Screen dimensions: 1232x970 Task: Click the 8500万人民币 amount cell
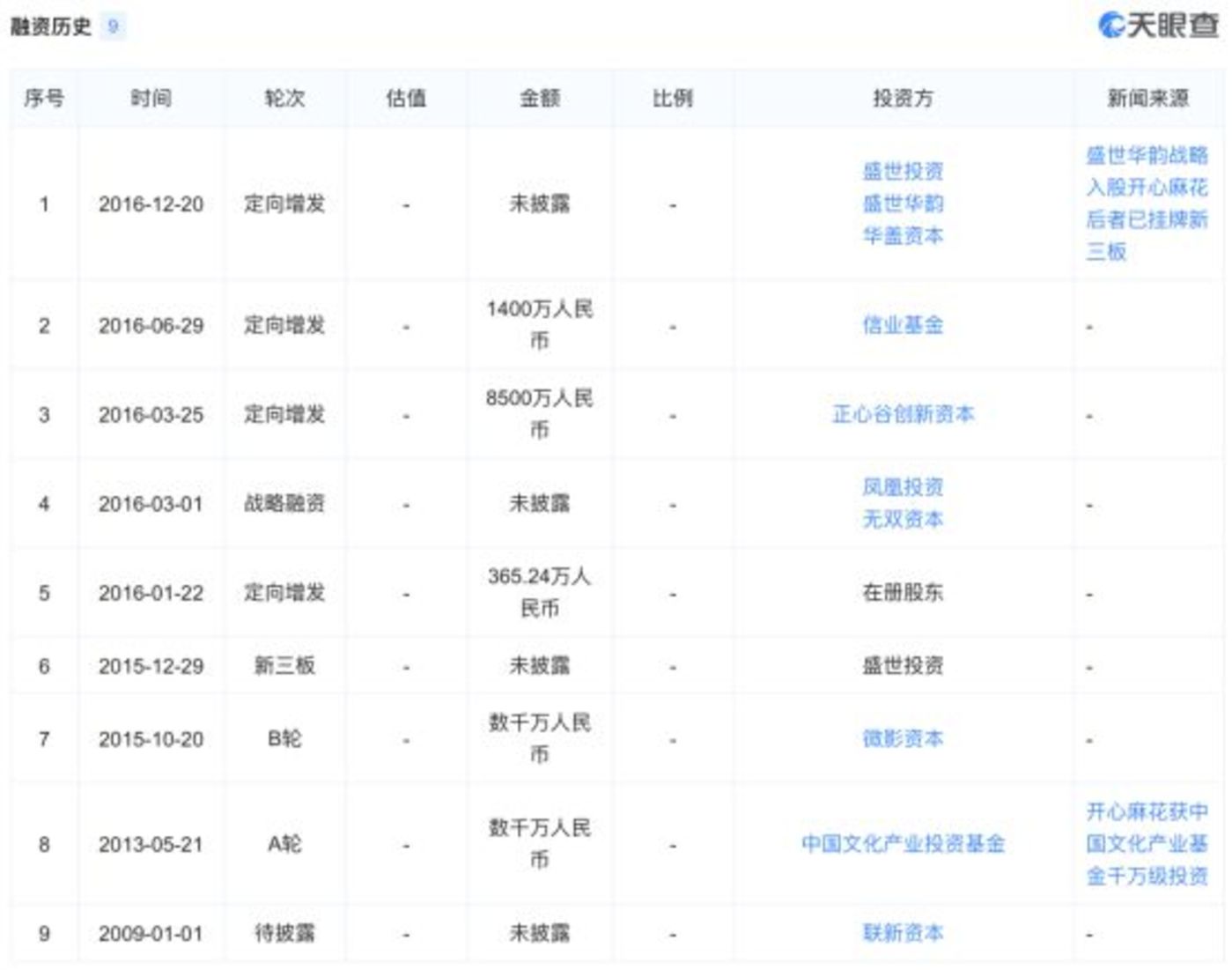(540, 414)
